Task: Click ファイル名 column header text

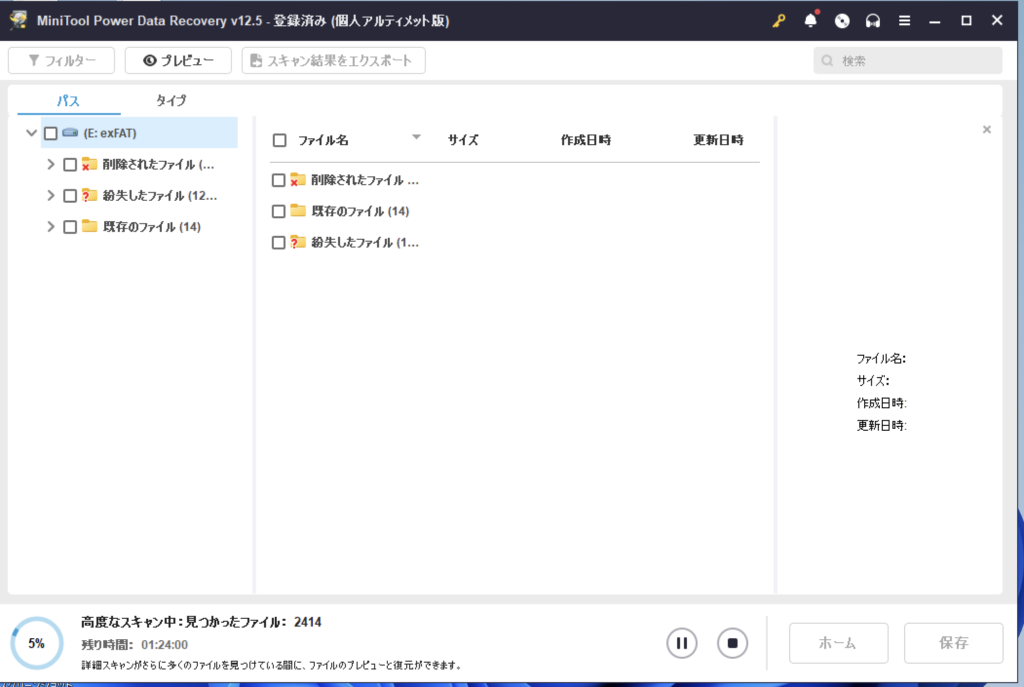Action: pyautogui.click(x=323, y=140)
